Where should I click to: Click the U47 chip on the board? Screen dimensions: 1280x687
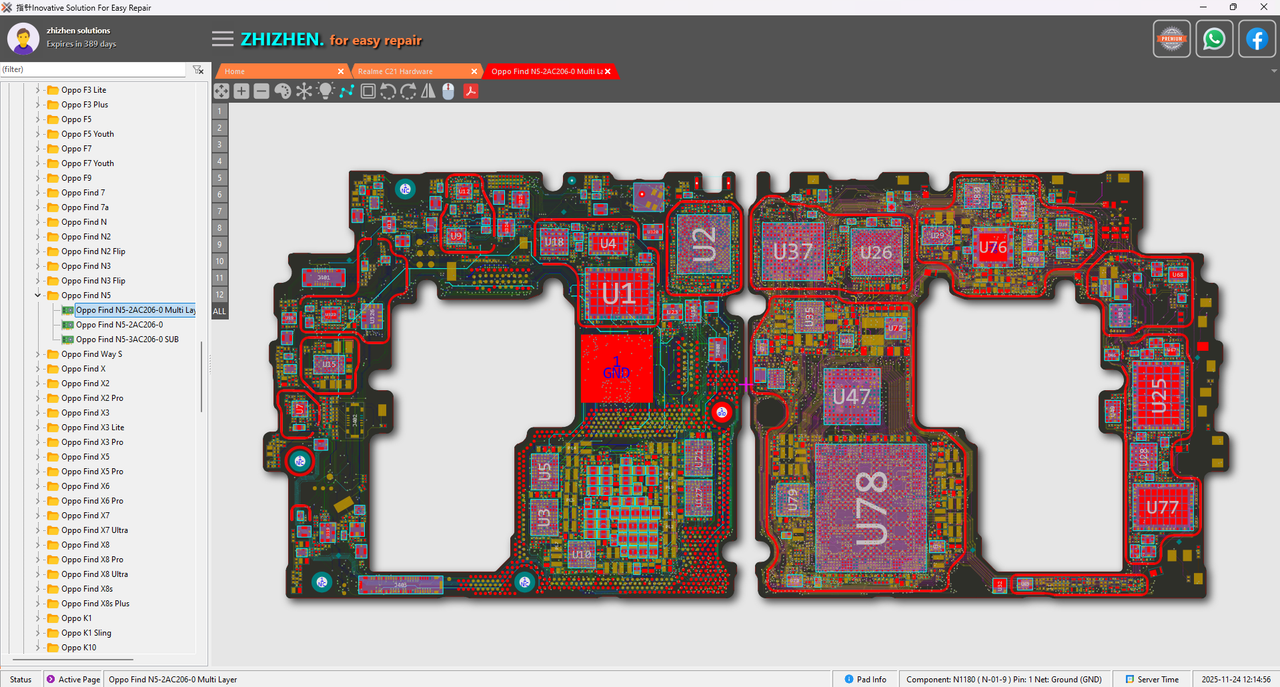point(852,396)
